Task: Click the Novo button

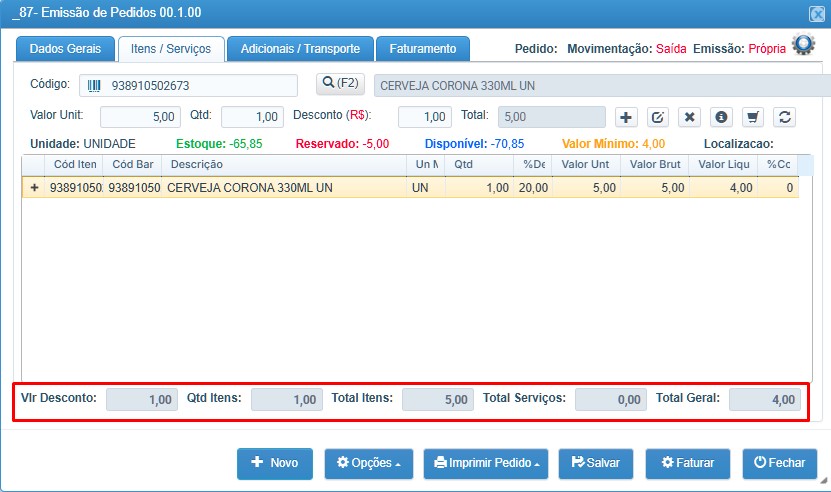Action: tap(275, 463)
